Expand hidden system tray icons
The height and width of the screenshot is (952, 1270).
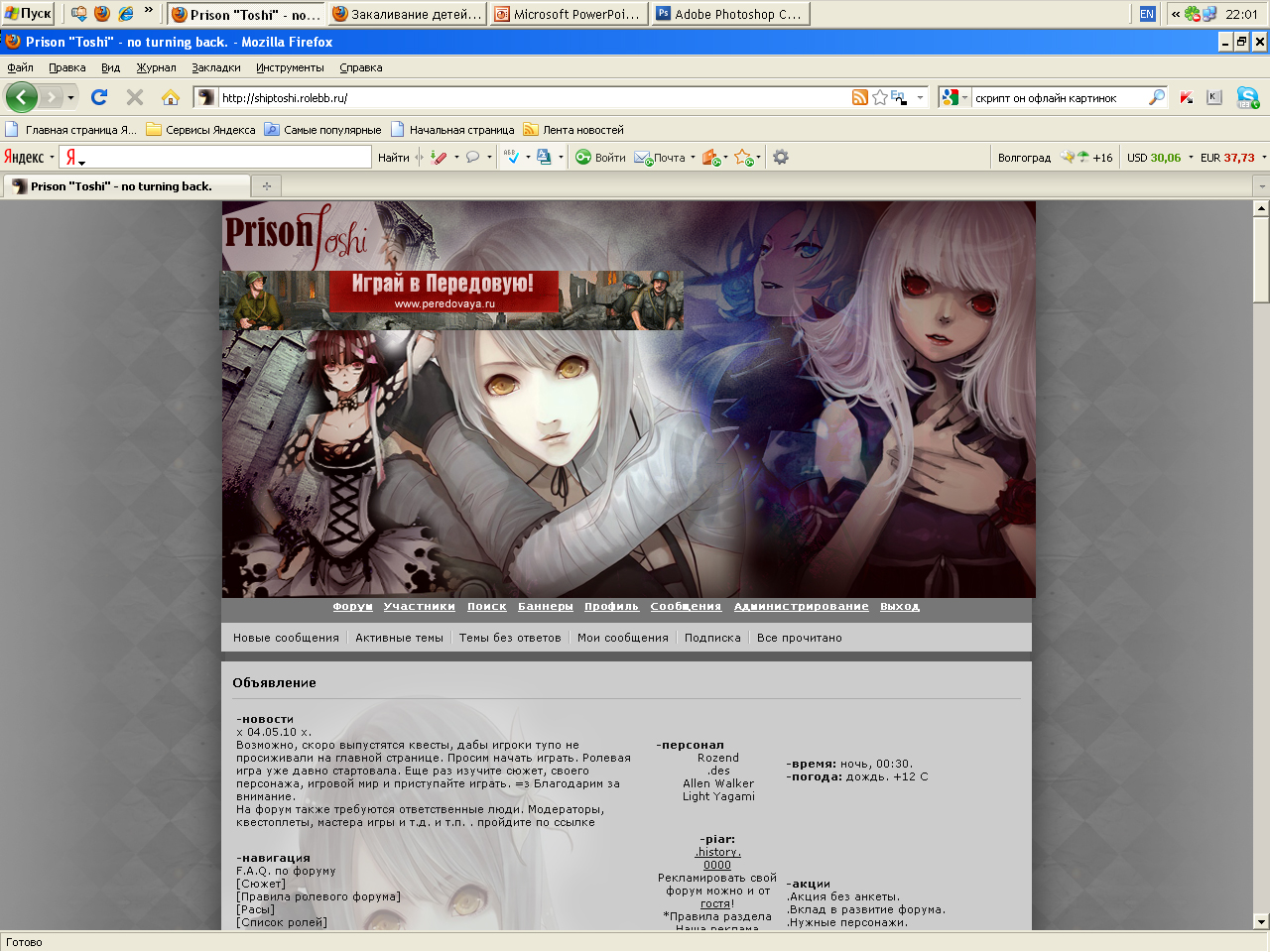[1176, 14]
